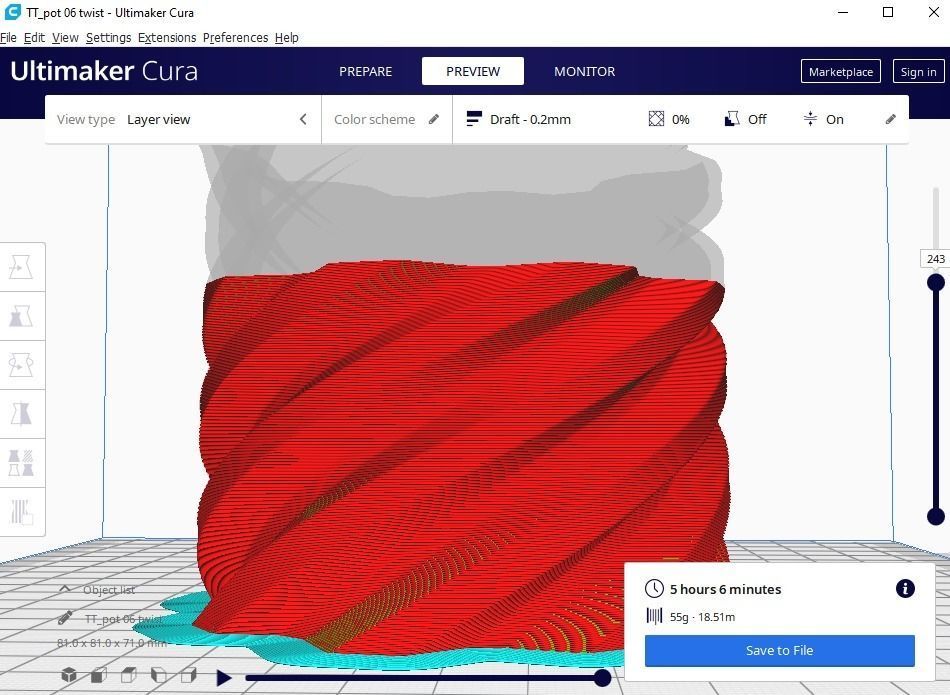Click the filament spool icon near 55g
This screenshot has width=950, height=695.
654,616
